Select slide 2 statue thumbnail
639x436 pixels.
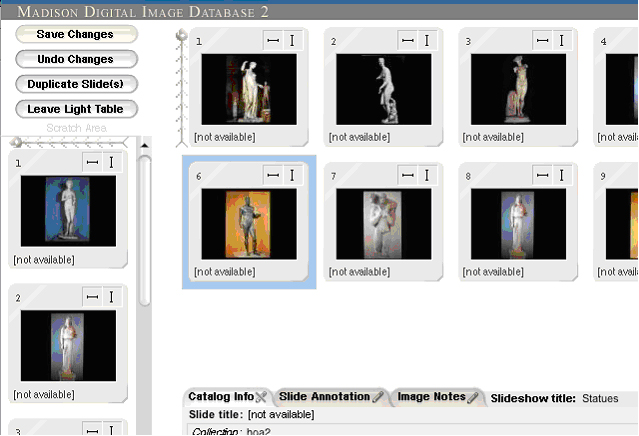coord(383,89)
